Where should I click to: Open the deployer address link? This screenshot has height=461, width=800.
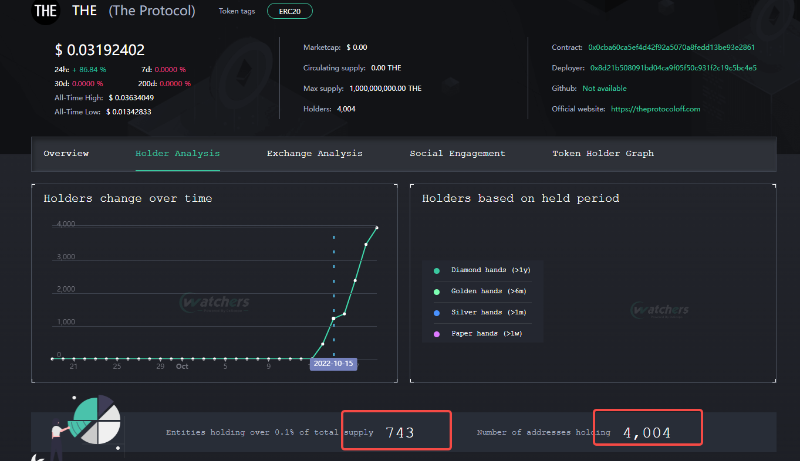673,68
